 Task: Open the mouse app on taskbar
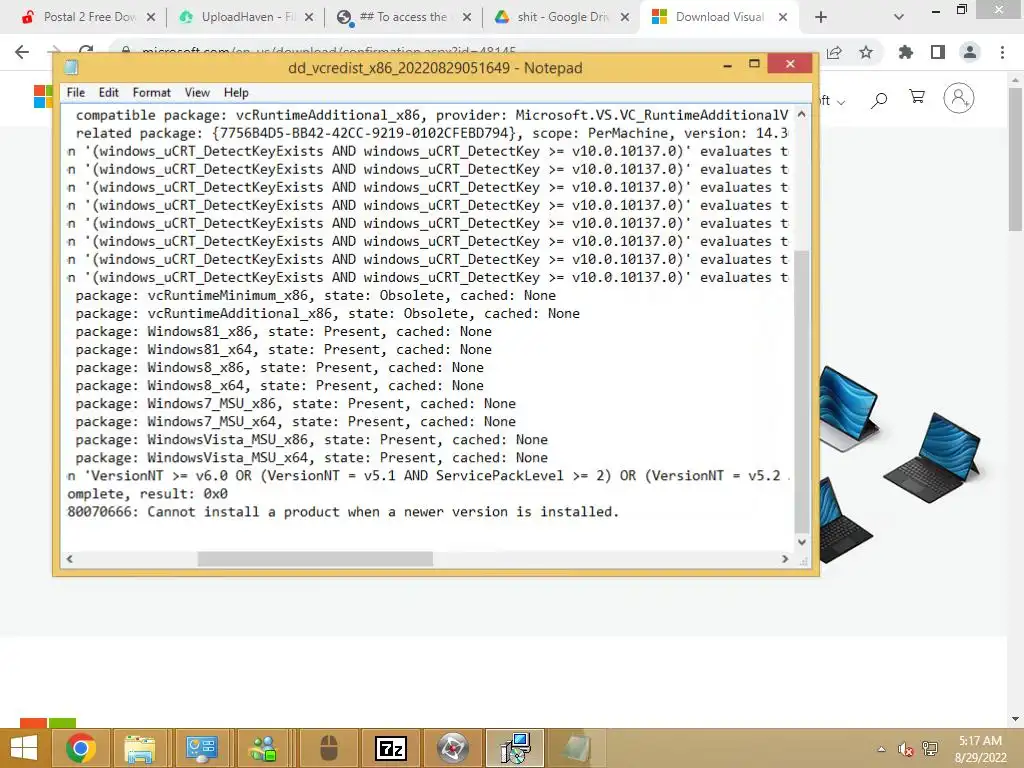(x=328, y=748)
